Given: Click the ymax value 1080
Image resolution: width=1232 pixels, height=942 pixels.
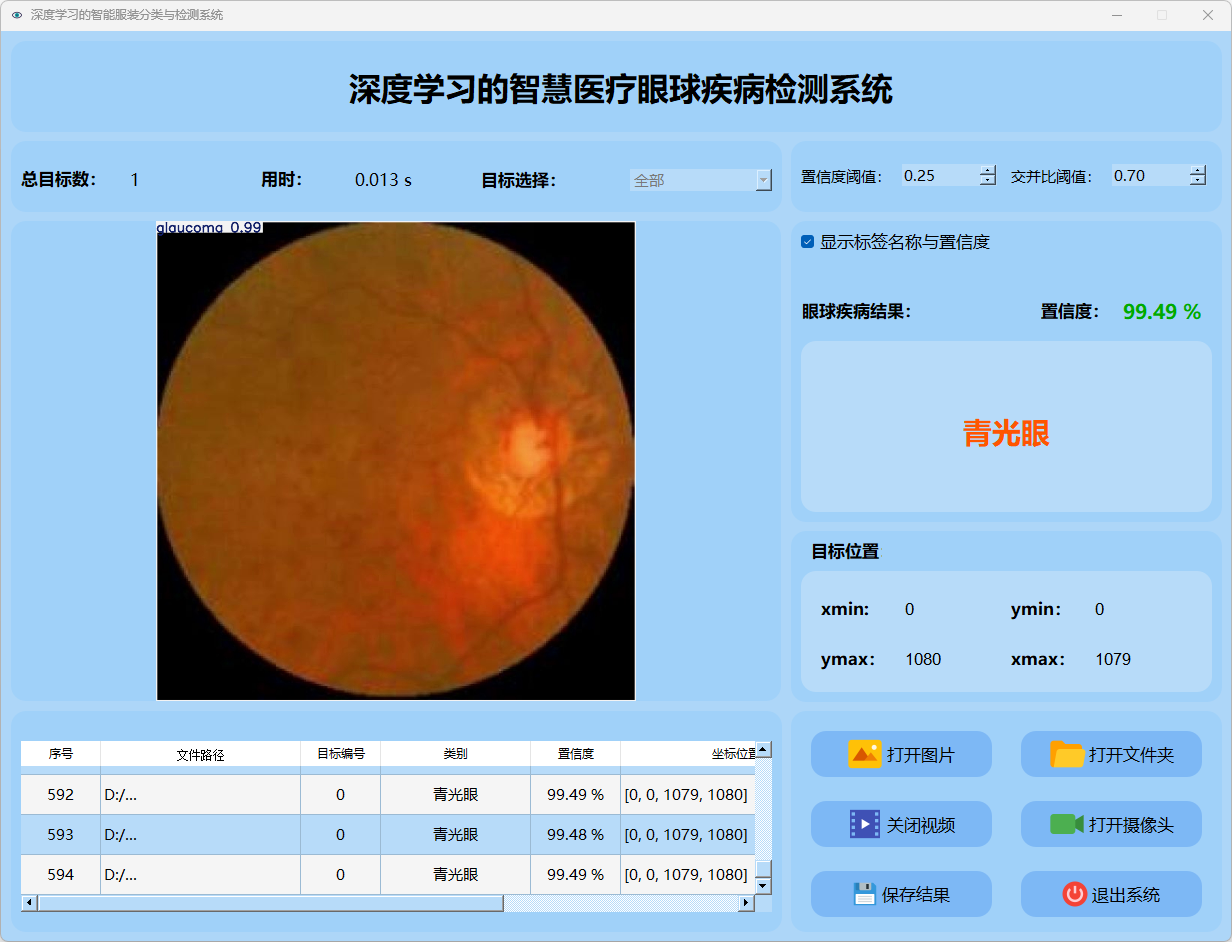Looking at the screenshot, I should (x=923, y=659).
